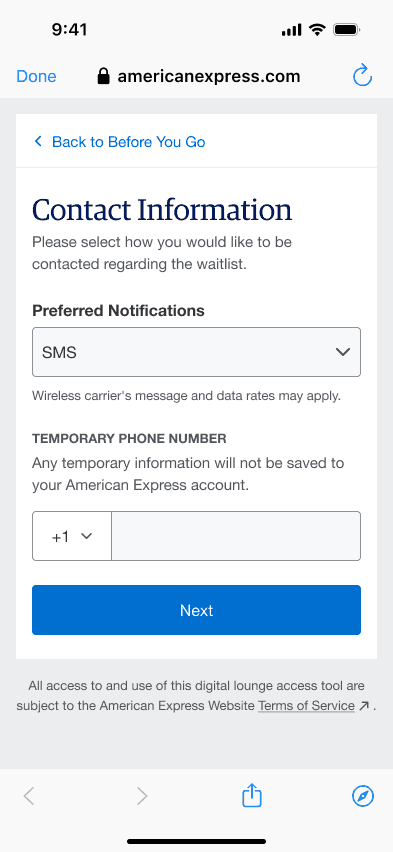The height and width of the screenshot is (852, 393).
Task: Open in Safari compass icon
Action: 363,797
